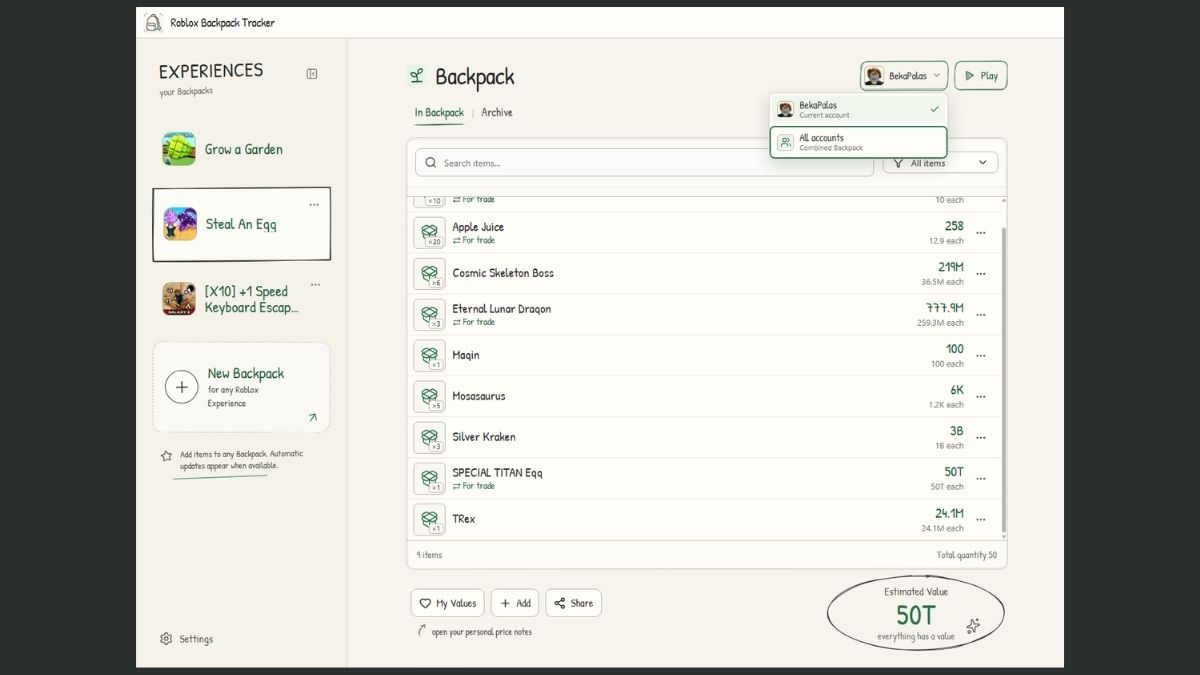Image resolution: width=1200 pixels, height=675 pixels.
Task: Click "open your personal price notes" link
Action: 482,632
